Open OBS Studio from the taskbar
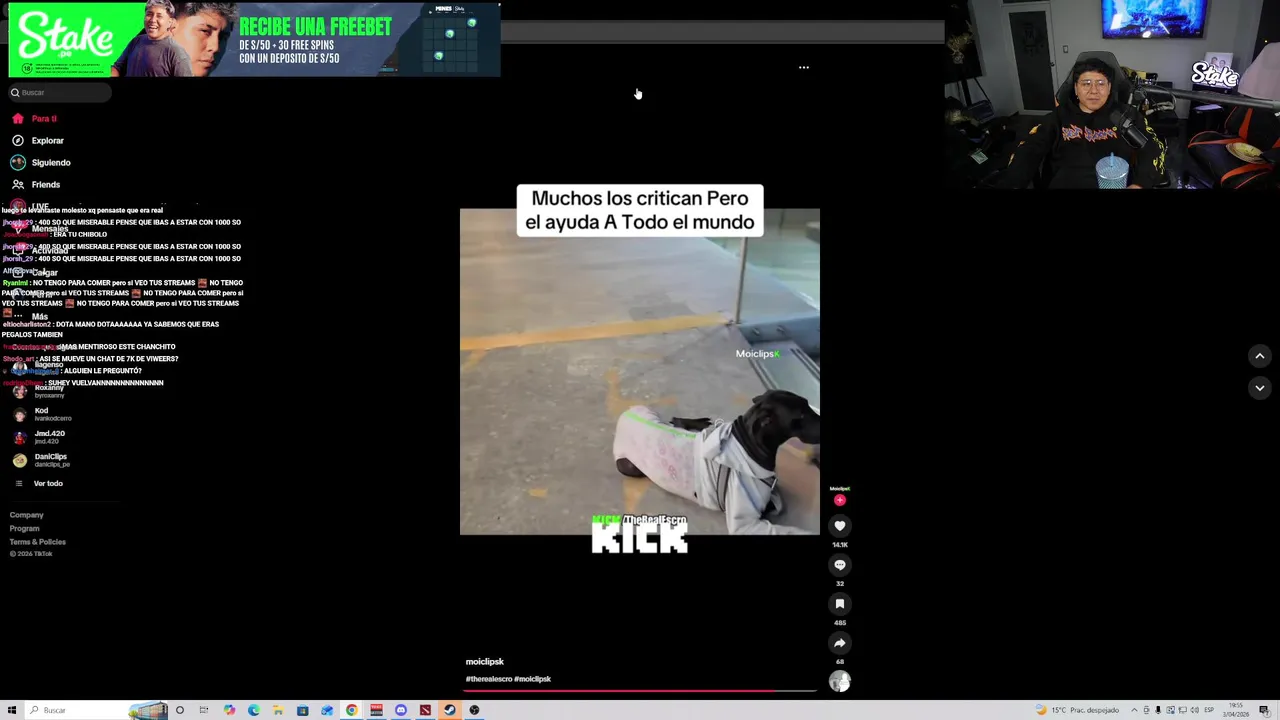This screenshot has height=720, width=1280. coord(474,710)
